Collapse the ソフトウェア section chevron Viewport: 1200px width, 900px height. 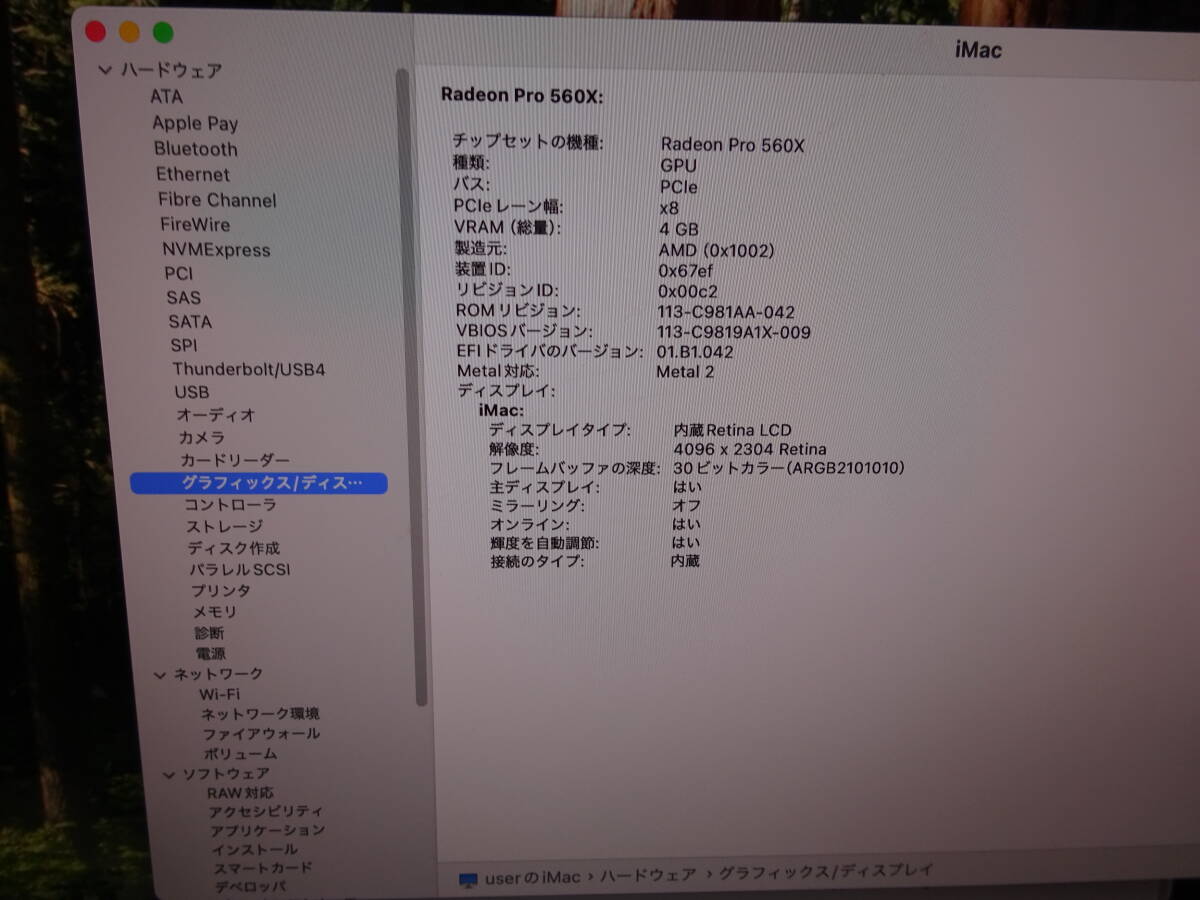[168, 774]
